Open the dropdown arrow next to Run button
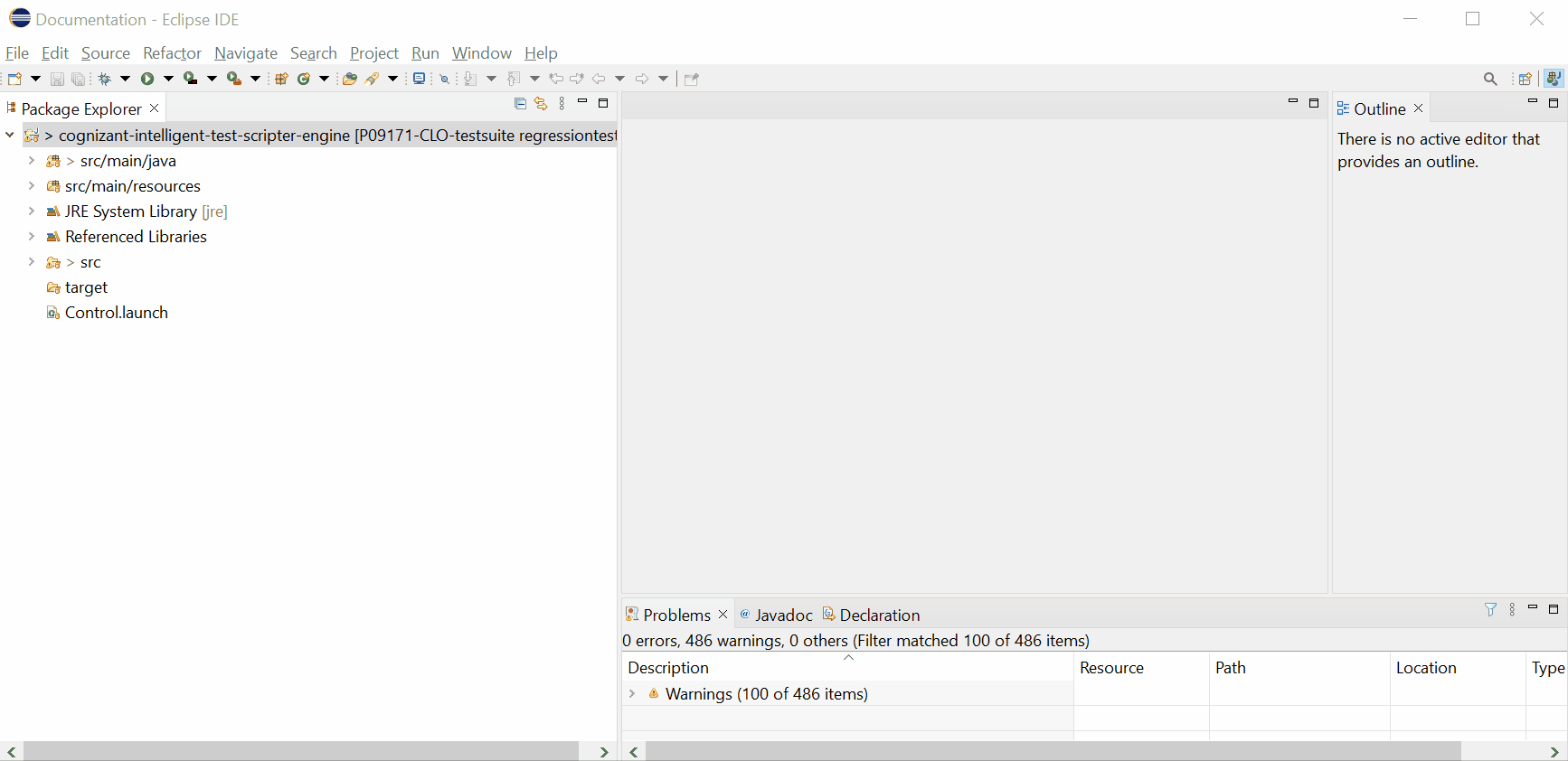Screen dimensions: 1568x761 (x=168, y=79)
